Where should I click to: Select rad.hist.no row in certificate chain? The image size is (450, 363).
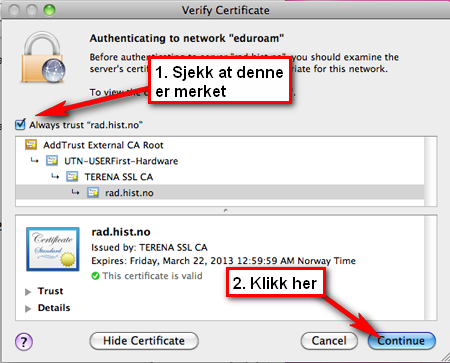(220, 193)
